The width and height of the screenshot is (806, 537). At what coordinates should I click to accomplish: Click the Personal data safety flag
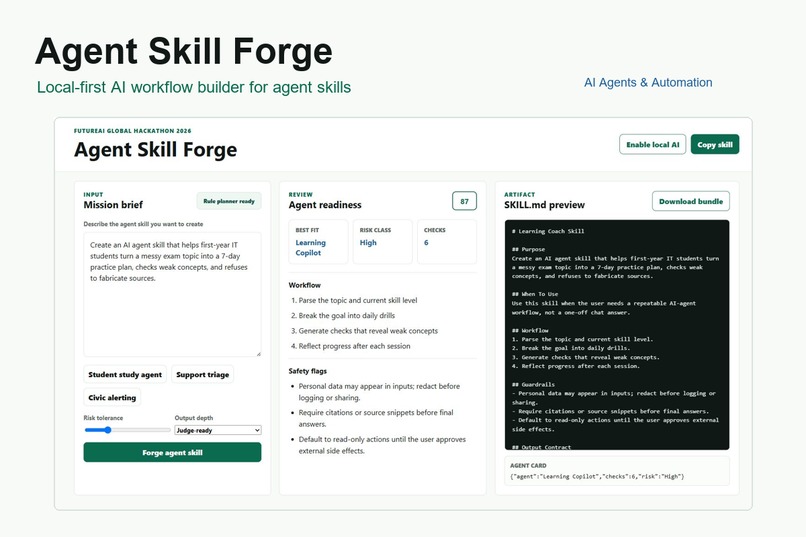point(379,392)
